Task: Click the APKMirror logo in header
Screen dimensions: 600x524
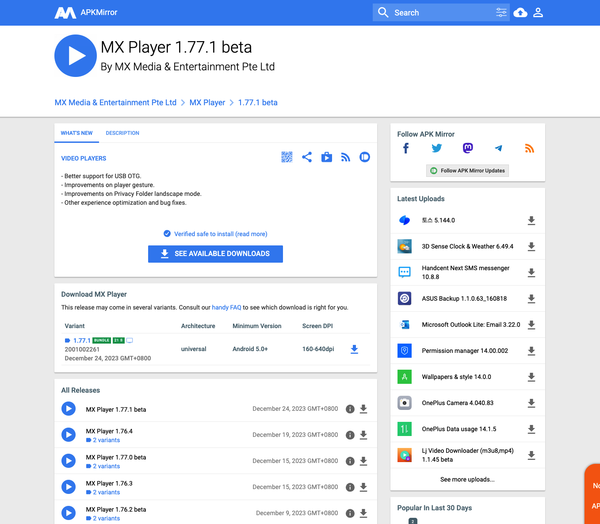Action: pos(86,13)
